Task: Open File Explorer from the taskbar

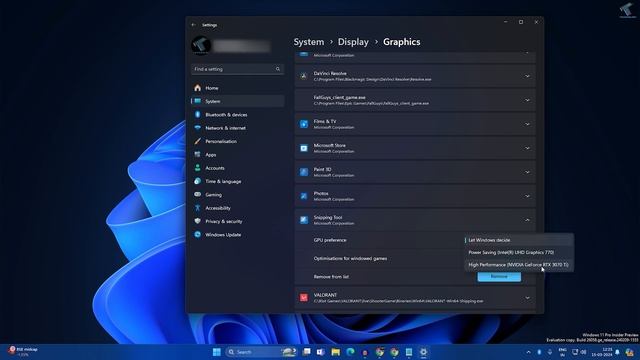Action: [336, 352]
